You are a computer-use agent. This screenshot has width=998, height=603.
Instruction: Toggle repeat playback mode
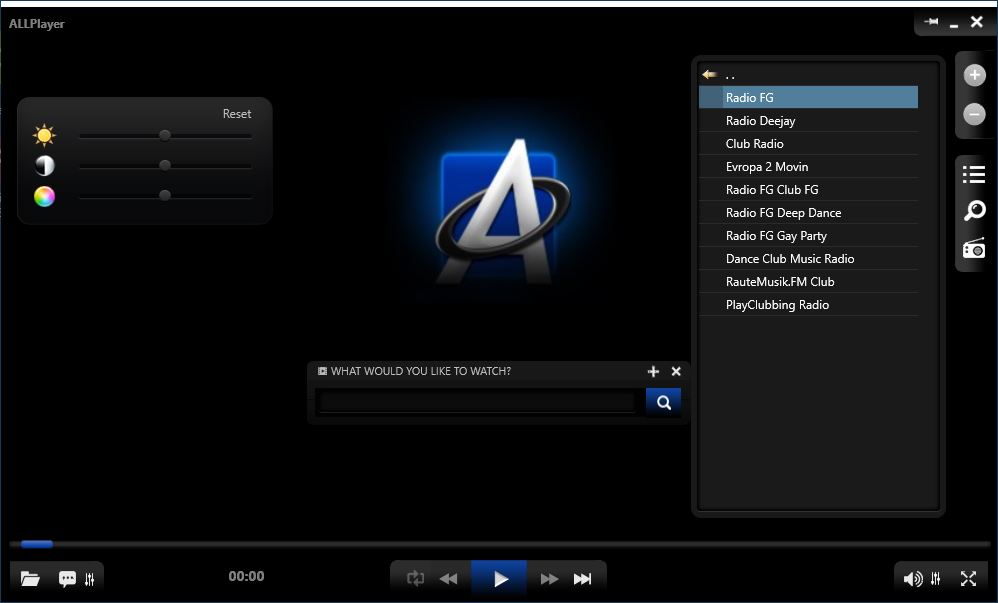[x=415, y=578]
